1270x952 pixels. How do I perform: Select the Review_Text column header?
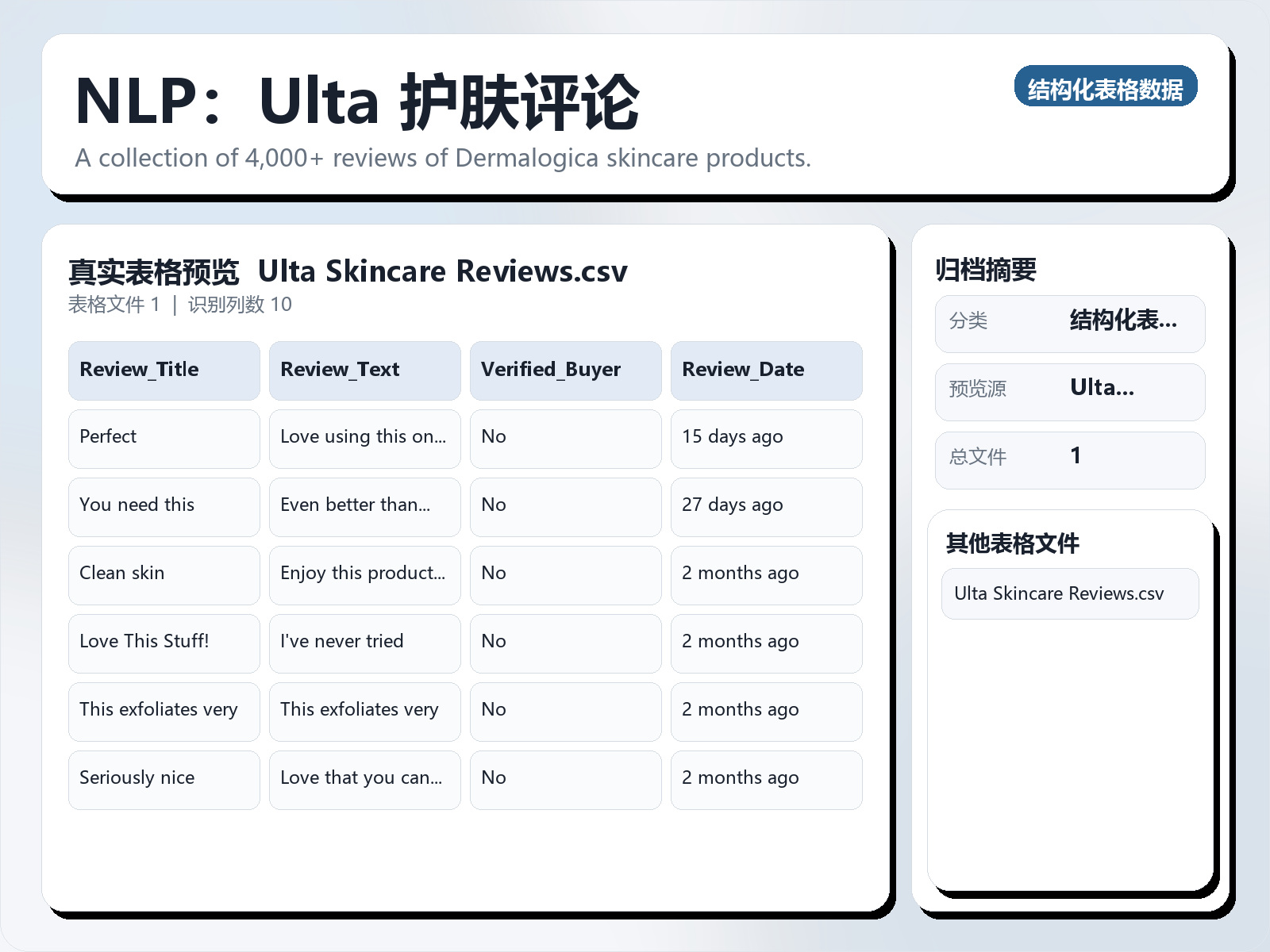364,370
